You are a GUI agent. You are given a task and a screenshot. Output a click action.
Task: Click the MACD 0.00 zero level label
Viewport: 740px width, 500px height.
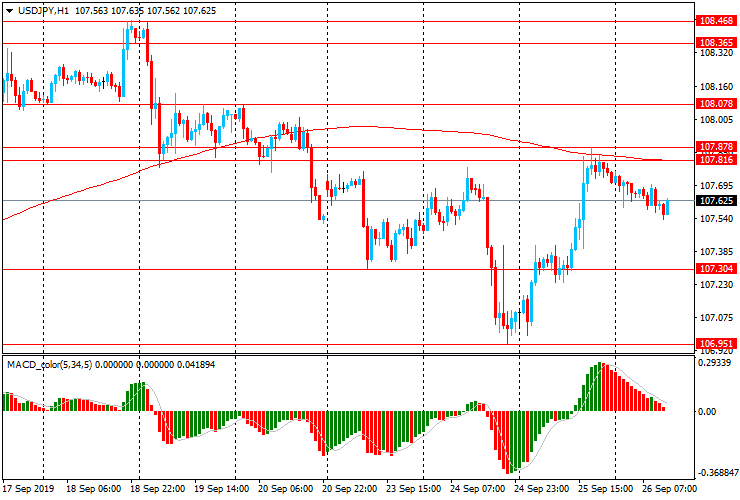click(x=708, y=411)
